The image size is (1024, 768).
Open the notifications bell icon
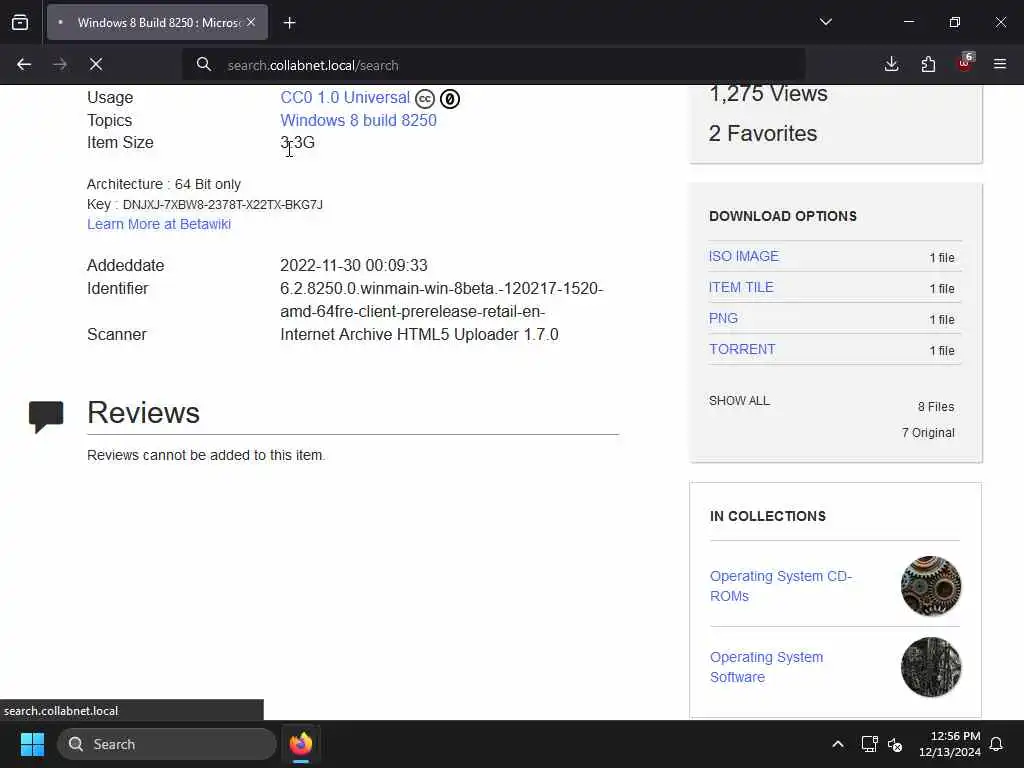[997, 744]
